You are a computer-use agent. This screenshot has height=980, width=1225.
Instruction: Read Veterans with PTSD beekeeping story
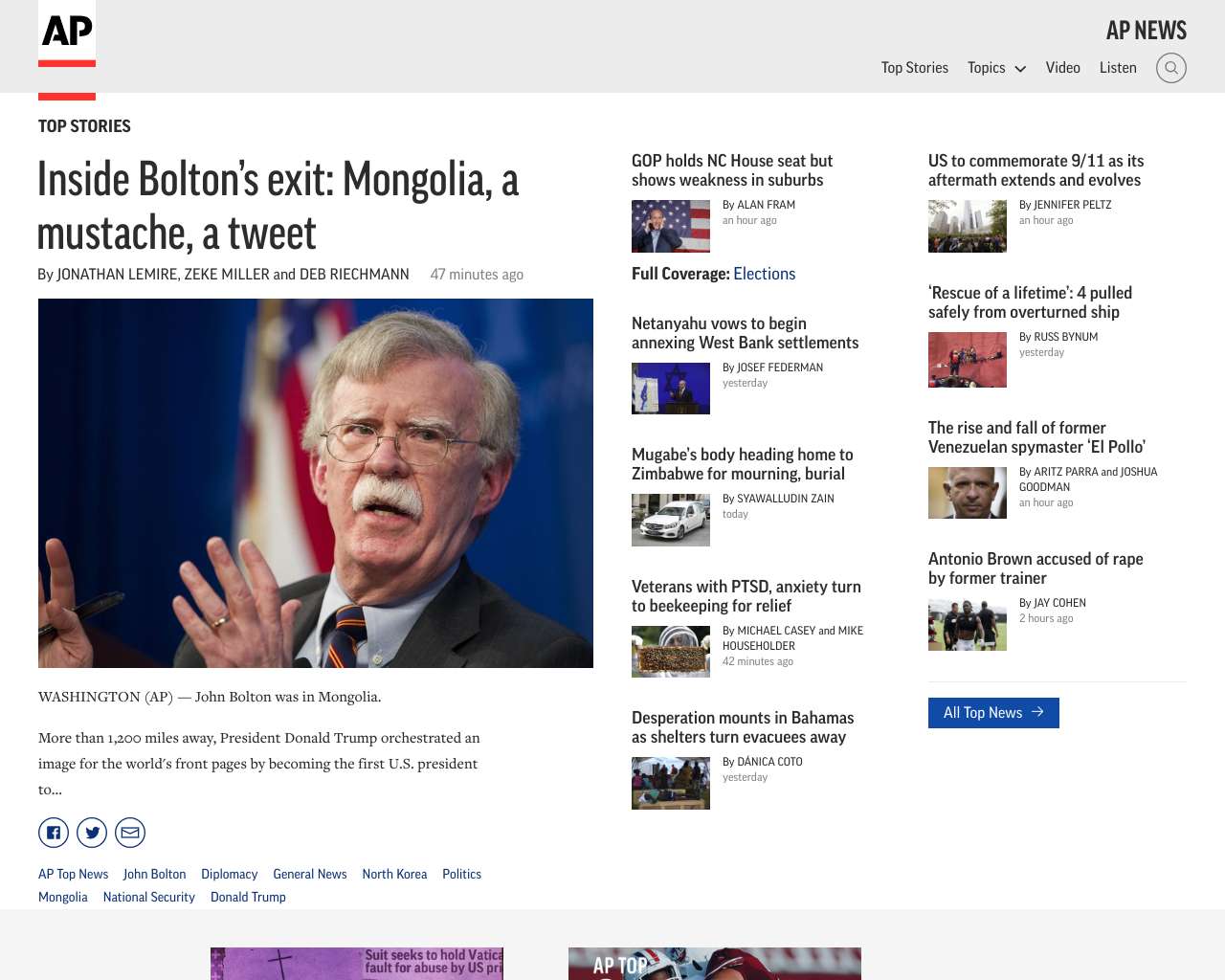point(746,596)
